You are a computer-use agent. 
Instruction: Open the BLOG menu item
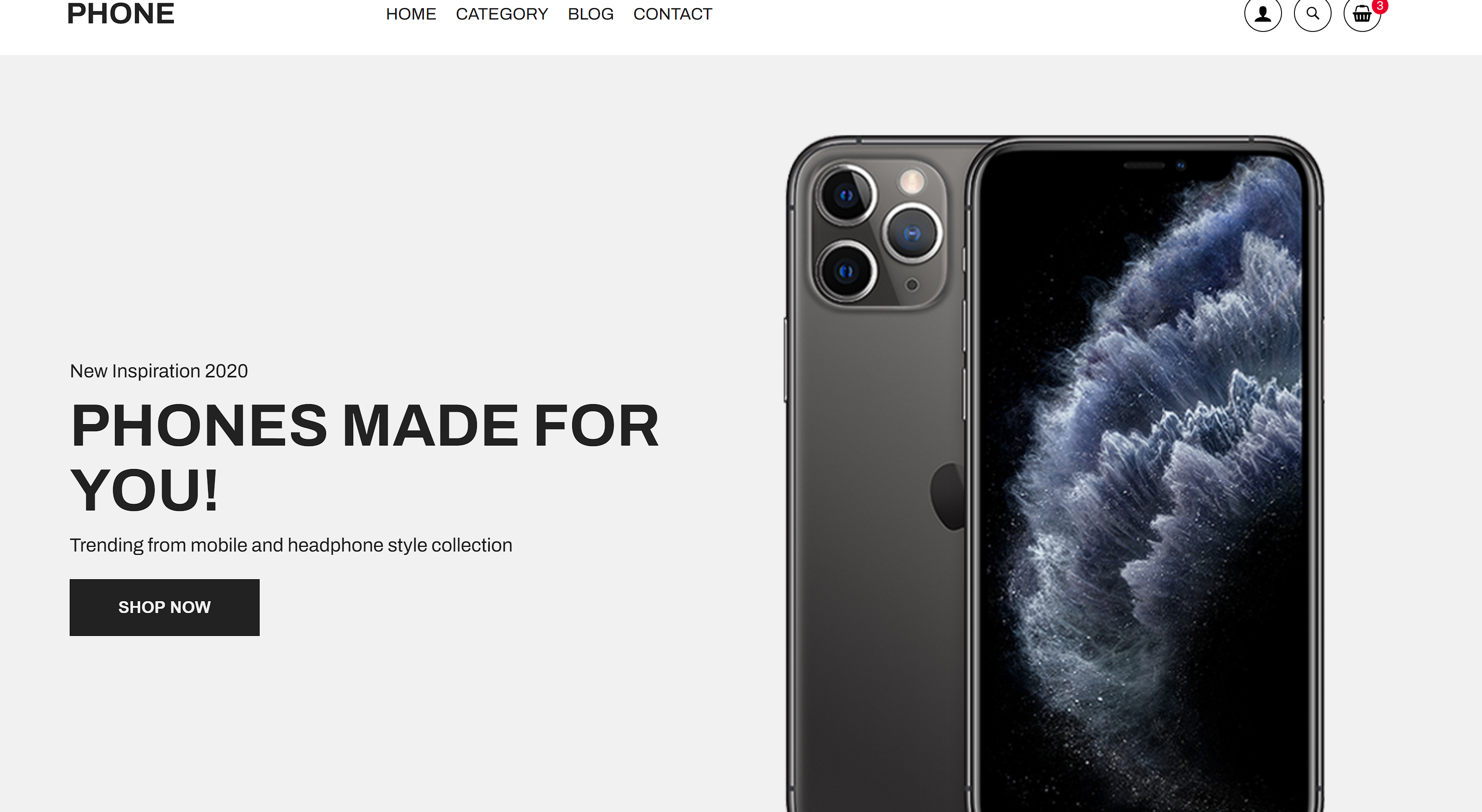click(590, 14)
